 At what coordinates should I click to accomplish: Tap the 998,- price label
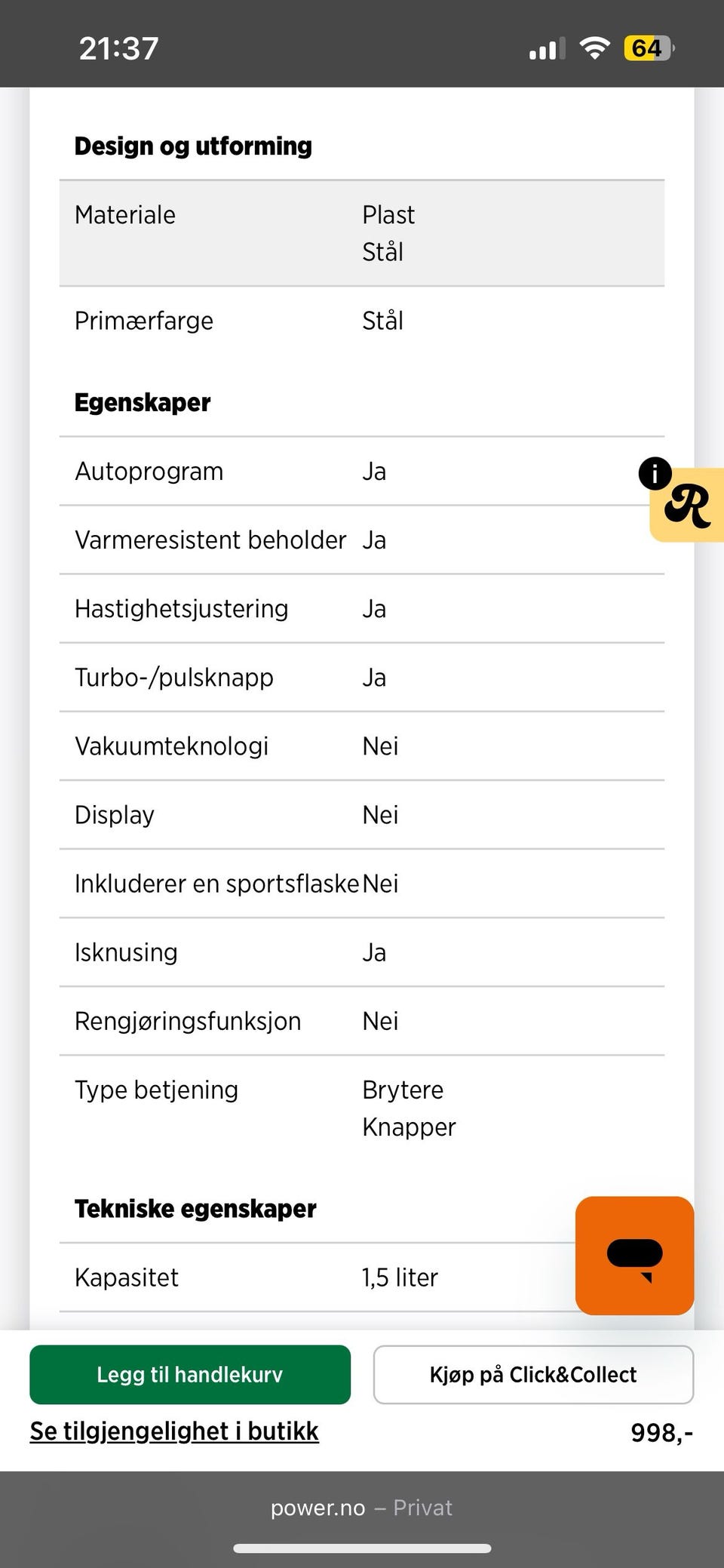[661, 1432]
